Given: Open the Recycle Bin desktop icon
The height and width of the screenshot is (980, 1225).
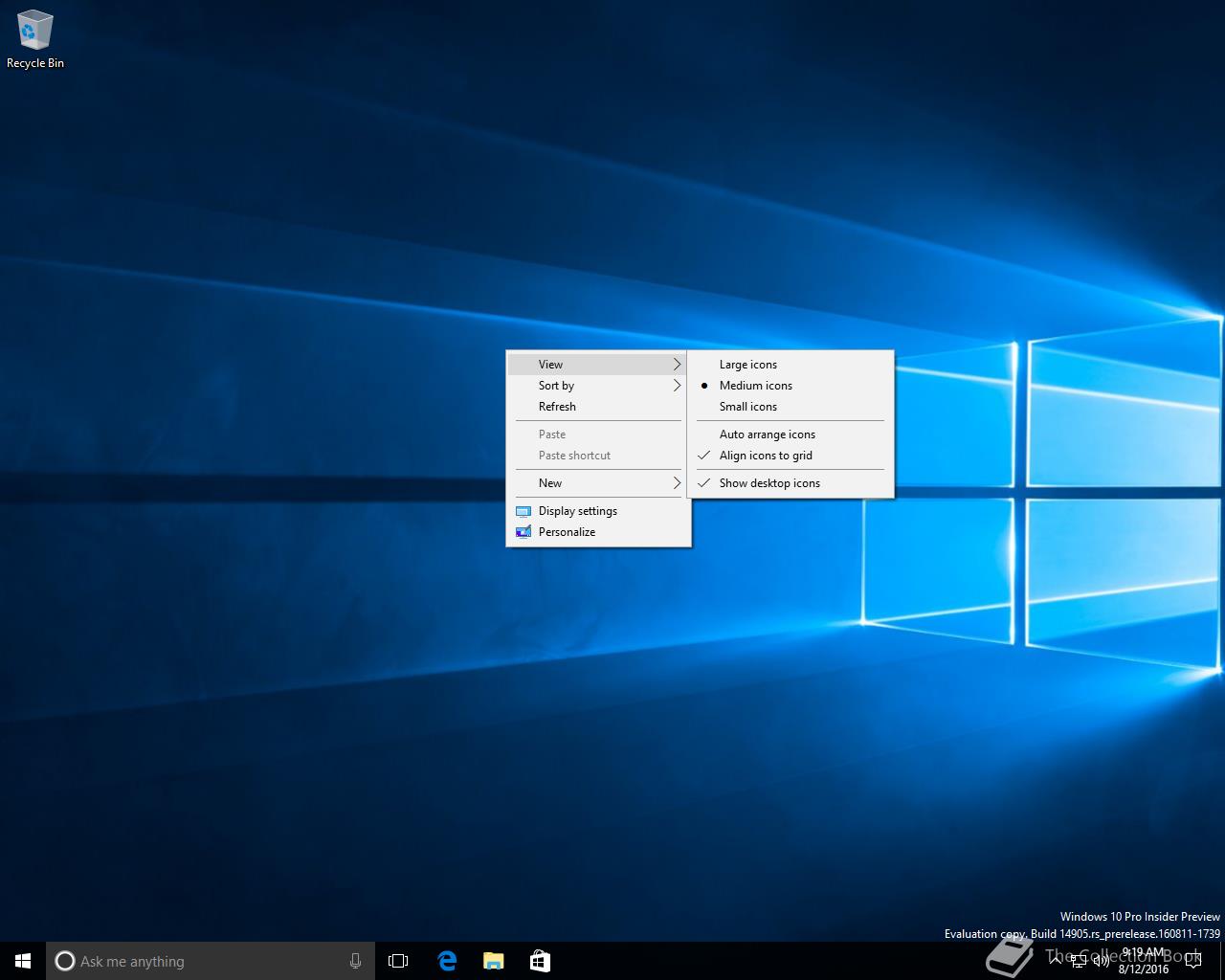Looking at the screenshot, I should pos(34,38).
